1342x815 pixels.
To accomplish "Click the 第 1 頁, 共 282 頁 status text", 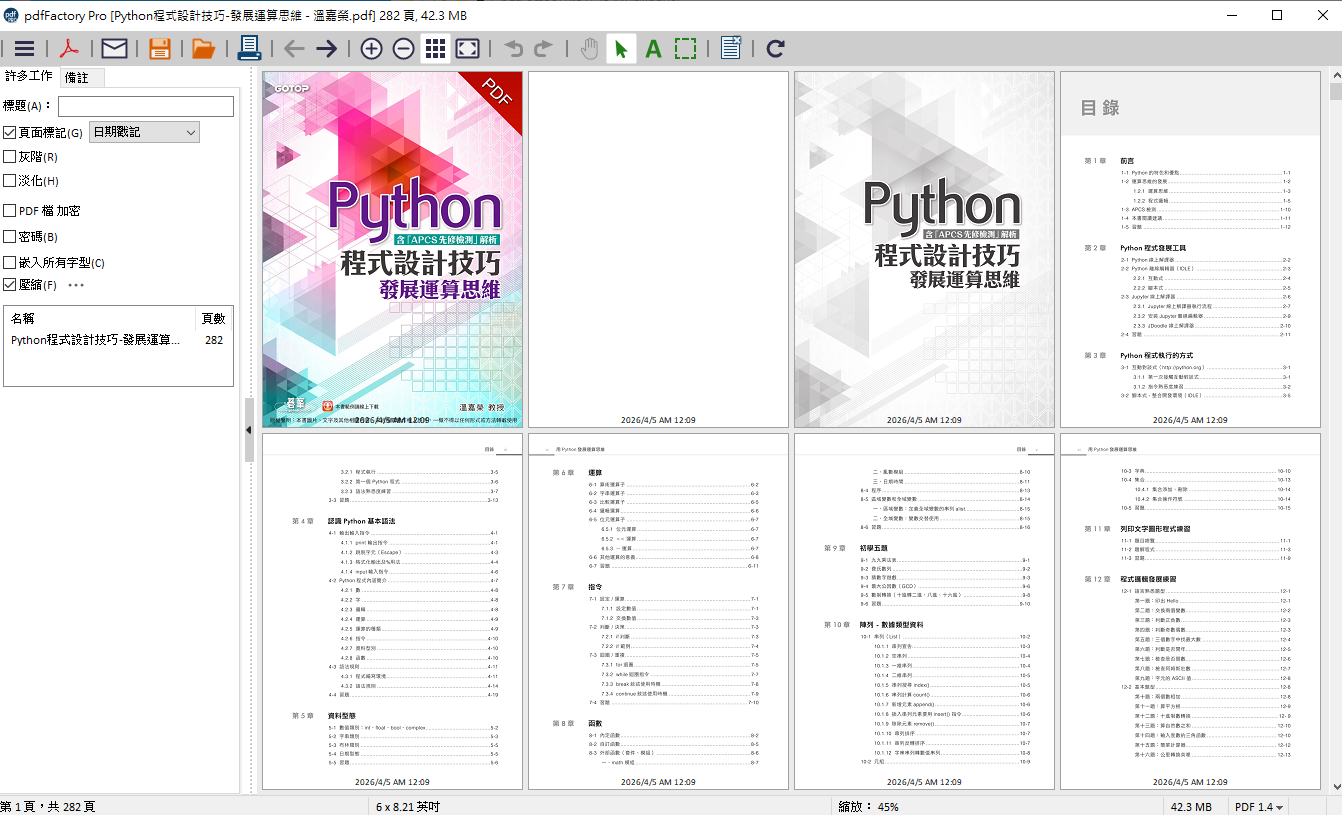I will point(48,807).
